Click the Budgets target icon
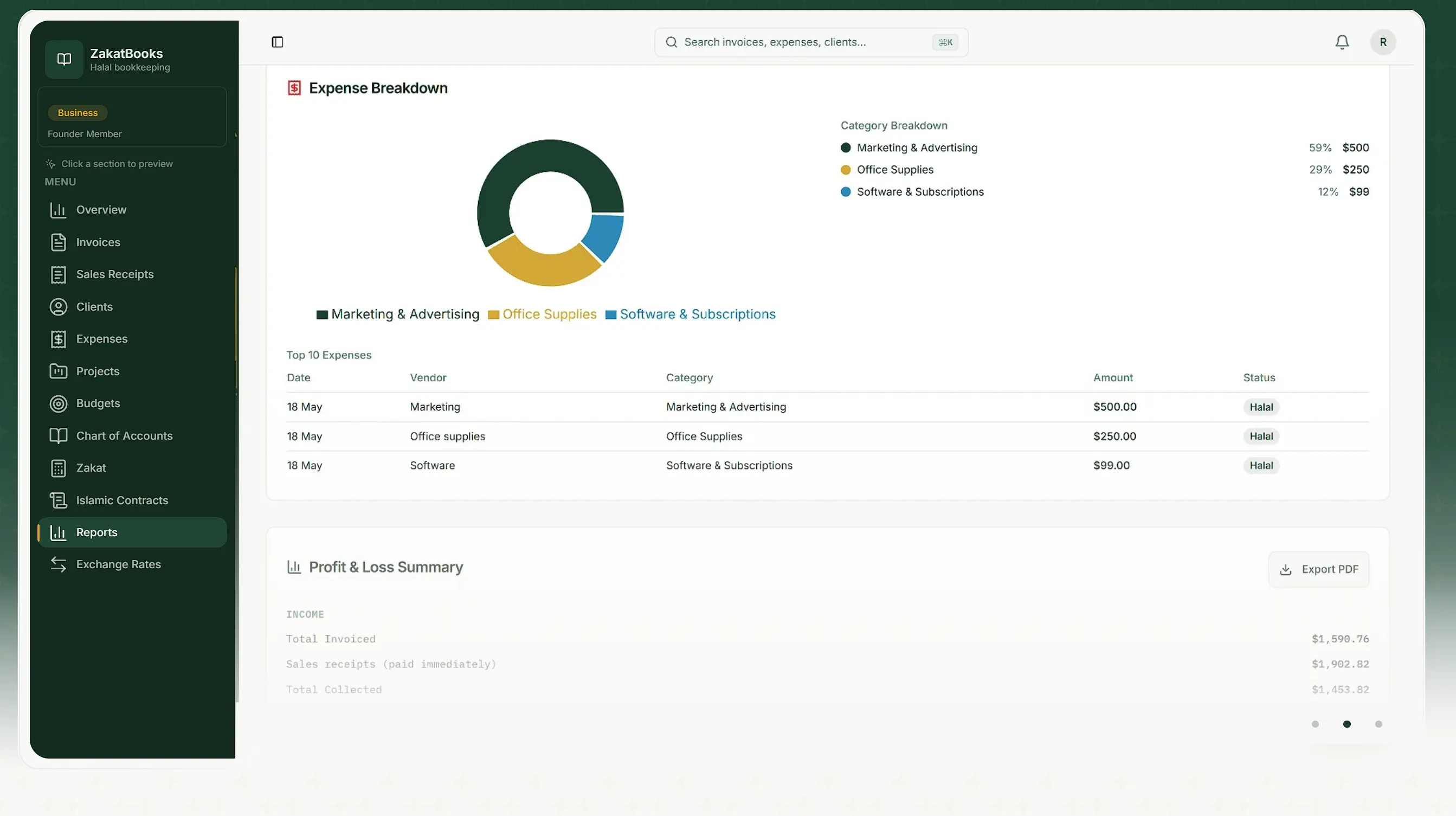This screenshot has width=1456, height=816. click(58, 403)
